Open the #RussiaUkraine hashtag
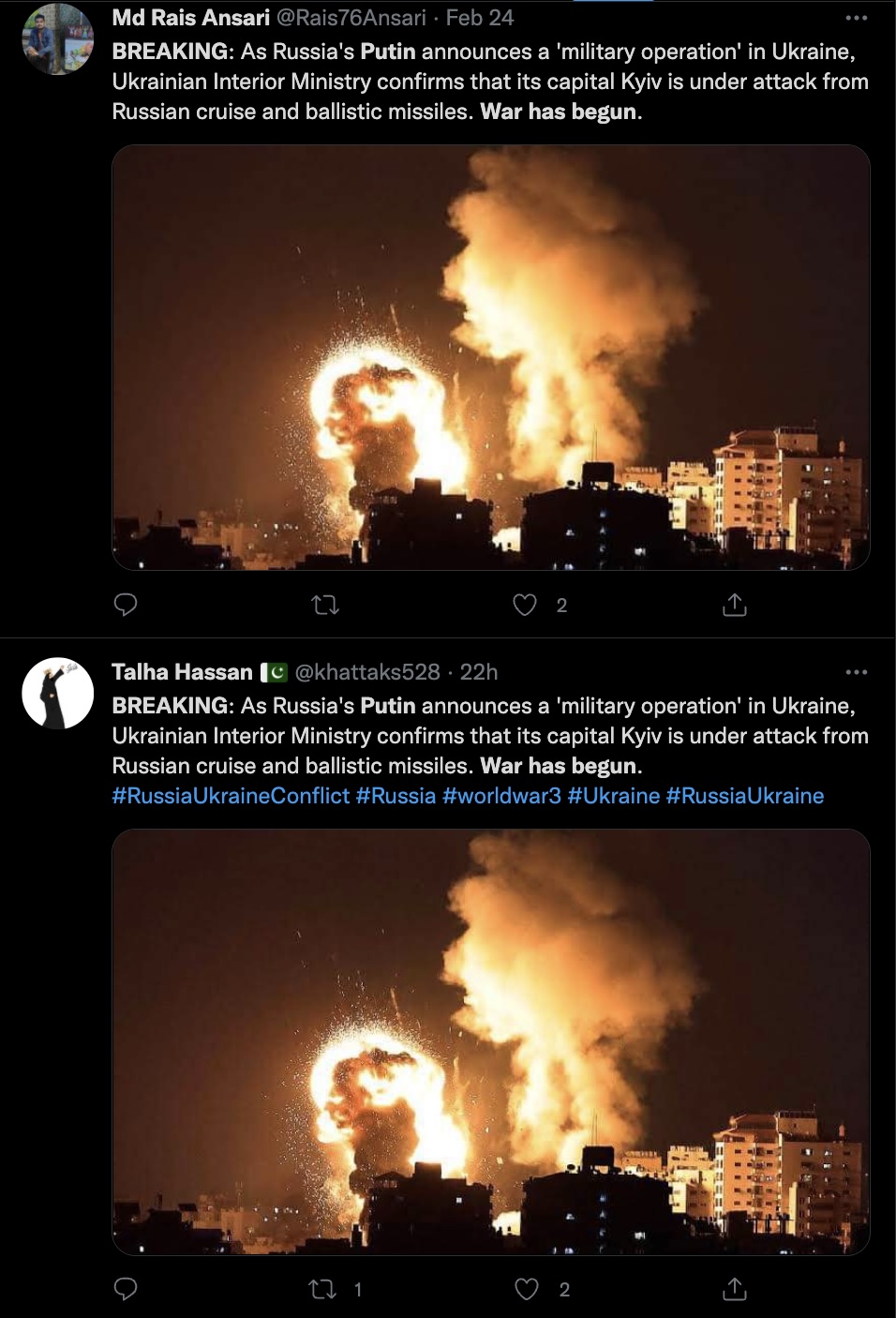This screenshot has width=896, height=1318. 745,796
